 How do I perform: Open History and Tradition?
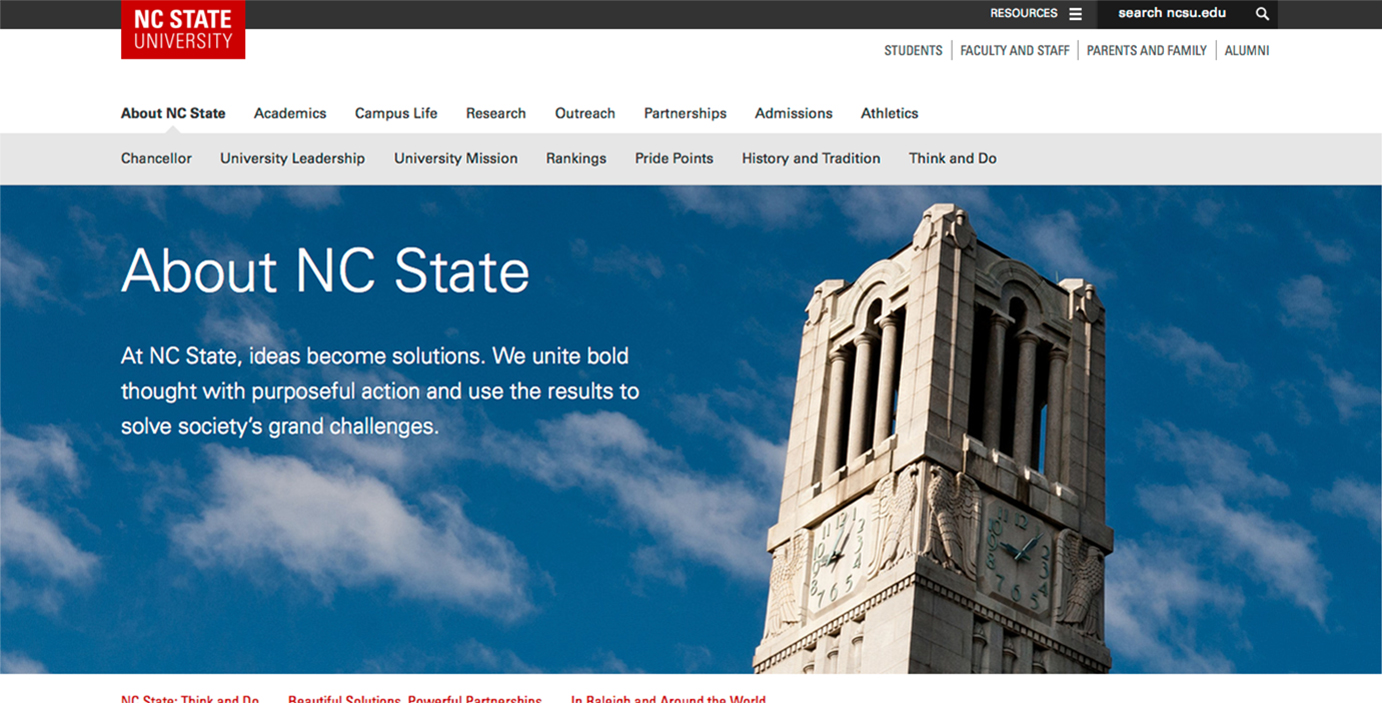pos(811,158)
